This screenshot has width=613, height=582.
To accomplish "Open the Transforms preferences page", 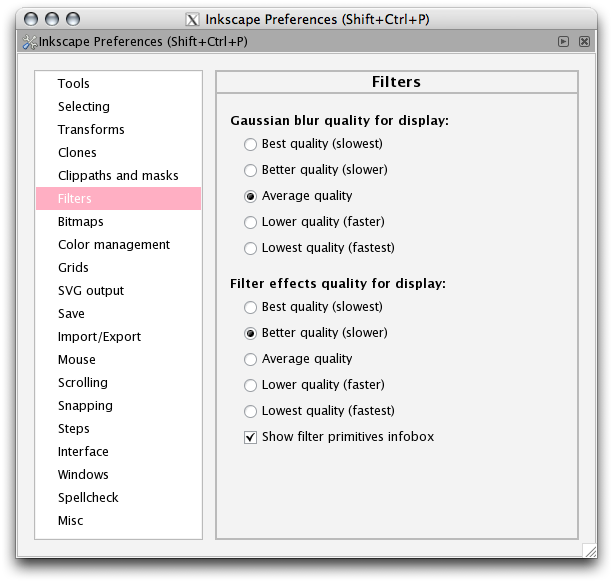I will [118, 129].
